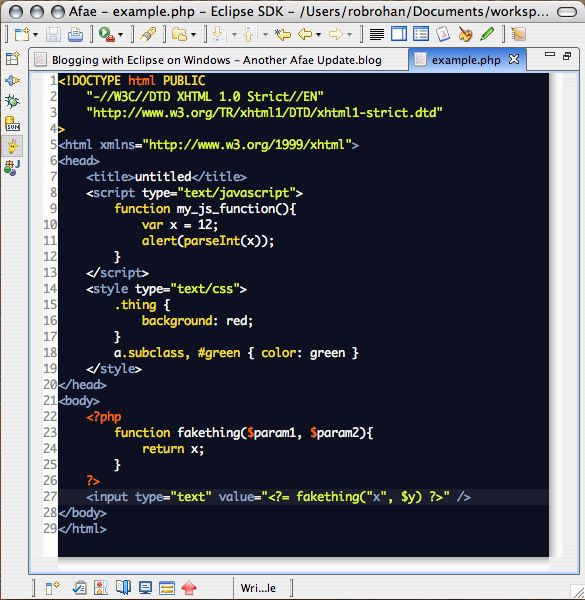Open the Tasks checklist fast view icon
The height and width of the screenshot is (600, 585).
tap(80, 587)
